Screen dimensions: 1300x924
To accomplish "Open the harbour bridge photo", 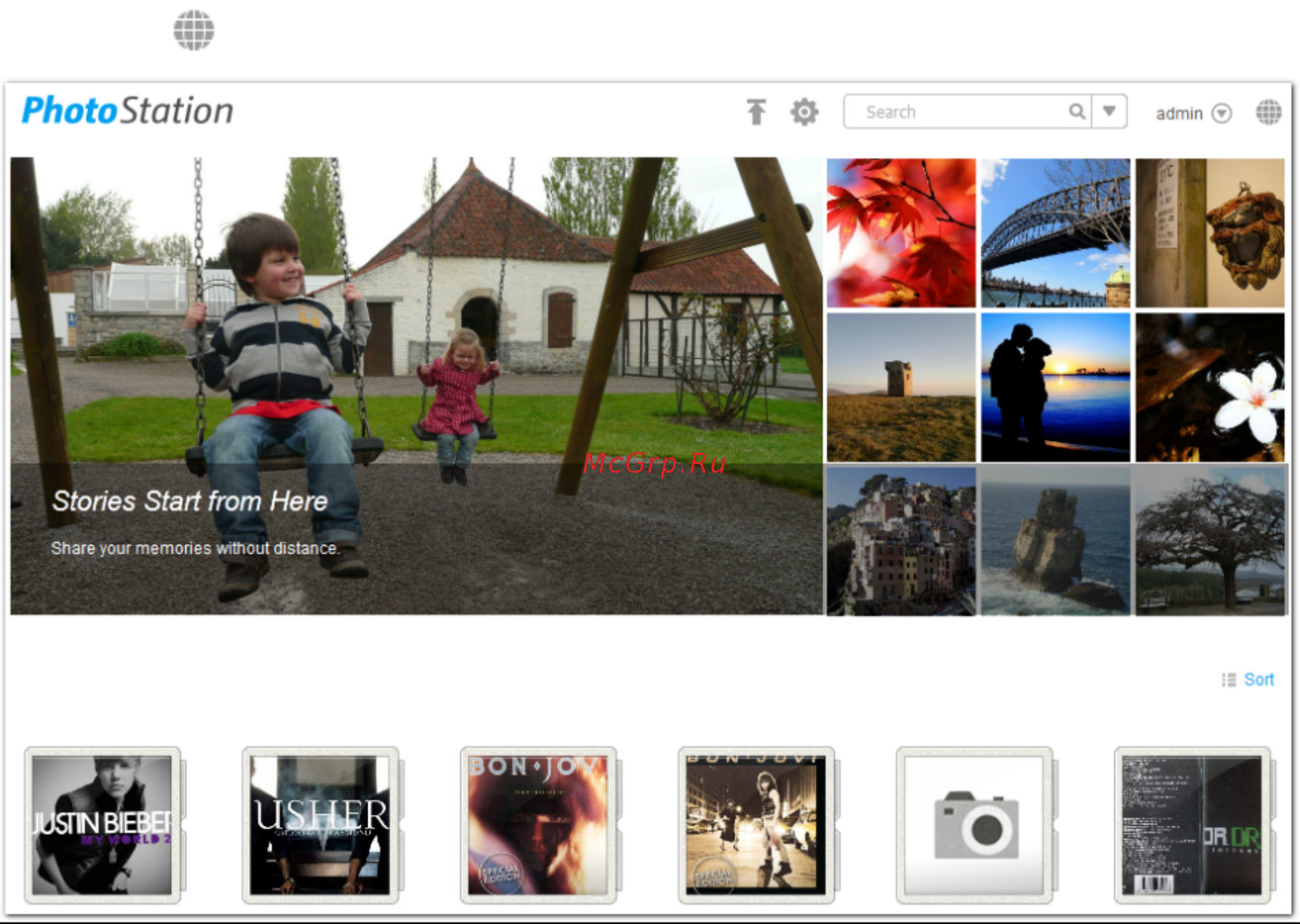I will tap(1055, 233).
